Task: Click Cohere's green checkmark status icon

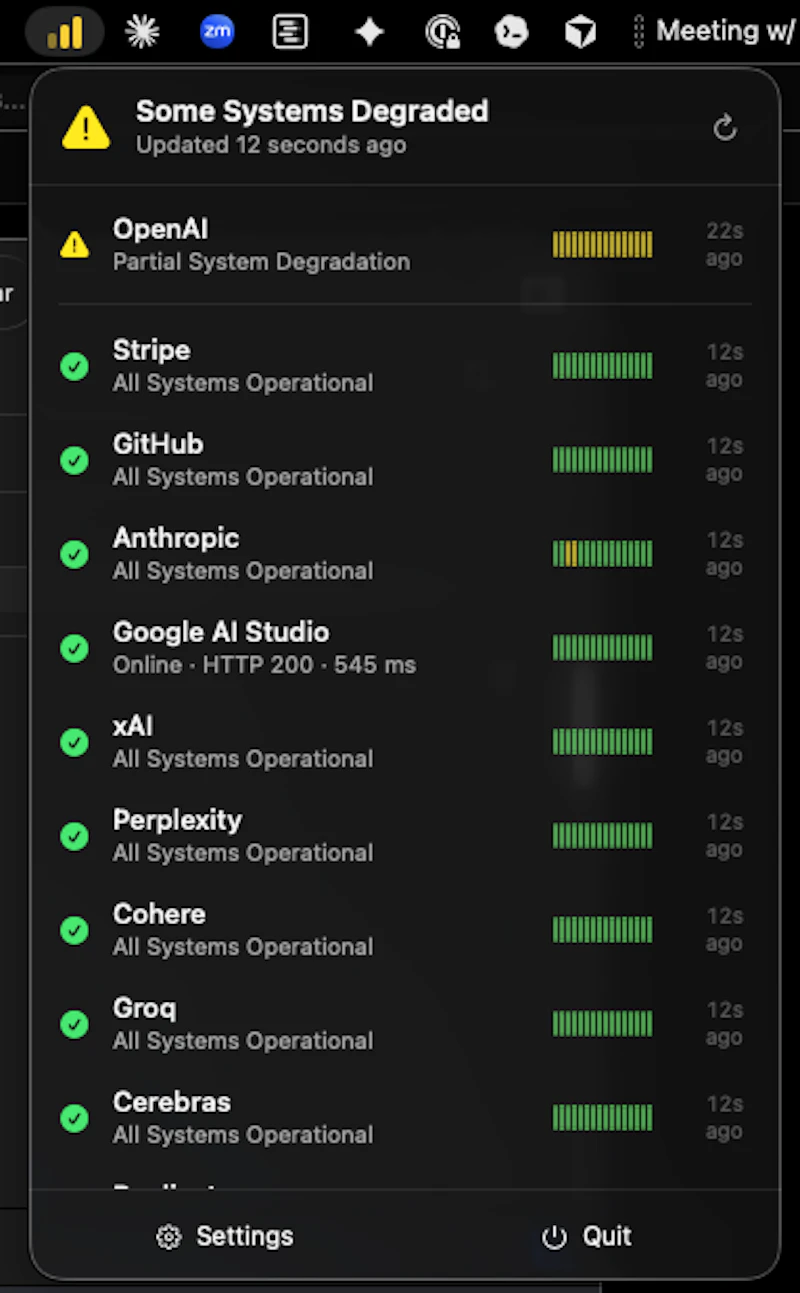Action: coord(74,930)
